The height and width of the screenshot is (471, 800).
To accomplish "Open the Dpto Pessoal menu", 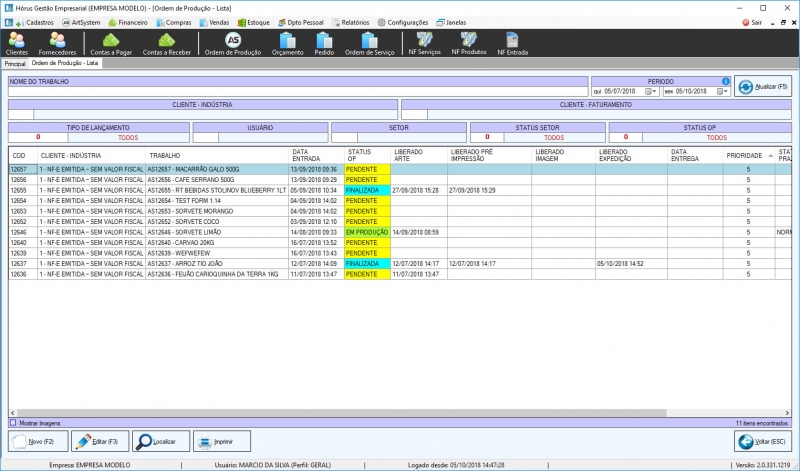I will tap(301, 22).
